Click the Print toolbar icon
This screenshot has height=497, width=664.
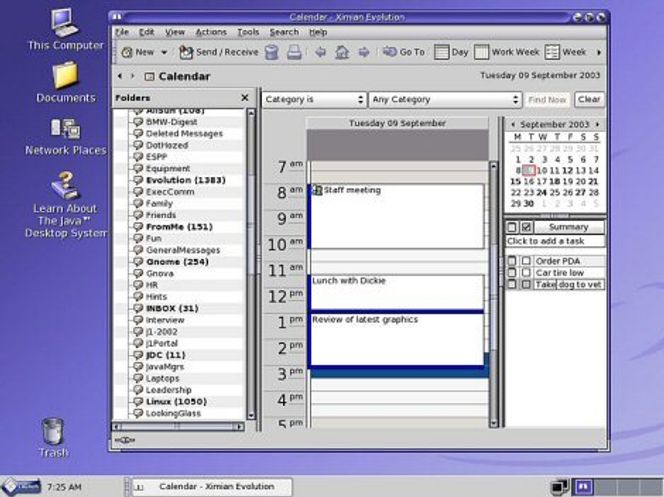[294, 52]
